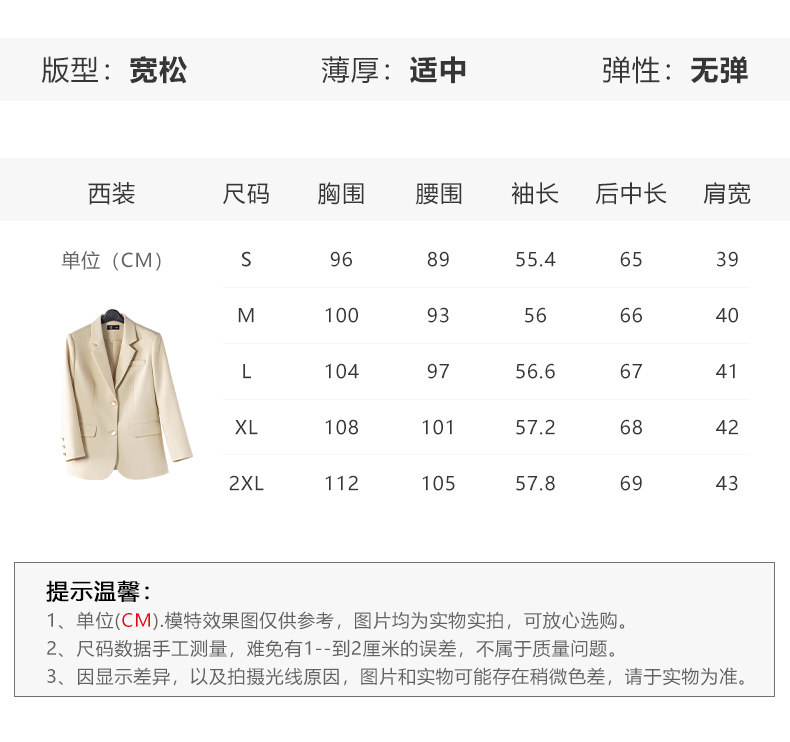
Task: Click sleeve length 55.4 in the S row
Action: (535, 259)
